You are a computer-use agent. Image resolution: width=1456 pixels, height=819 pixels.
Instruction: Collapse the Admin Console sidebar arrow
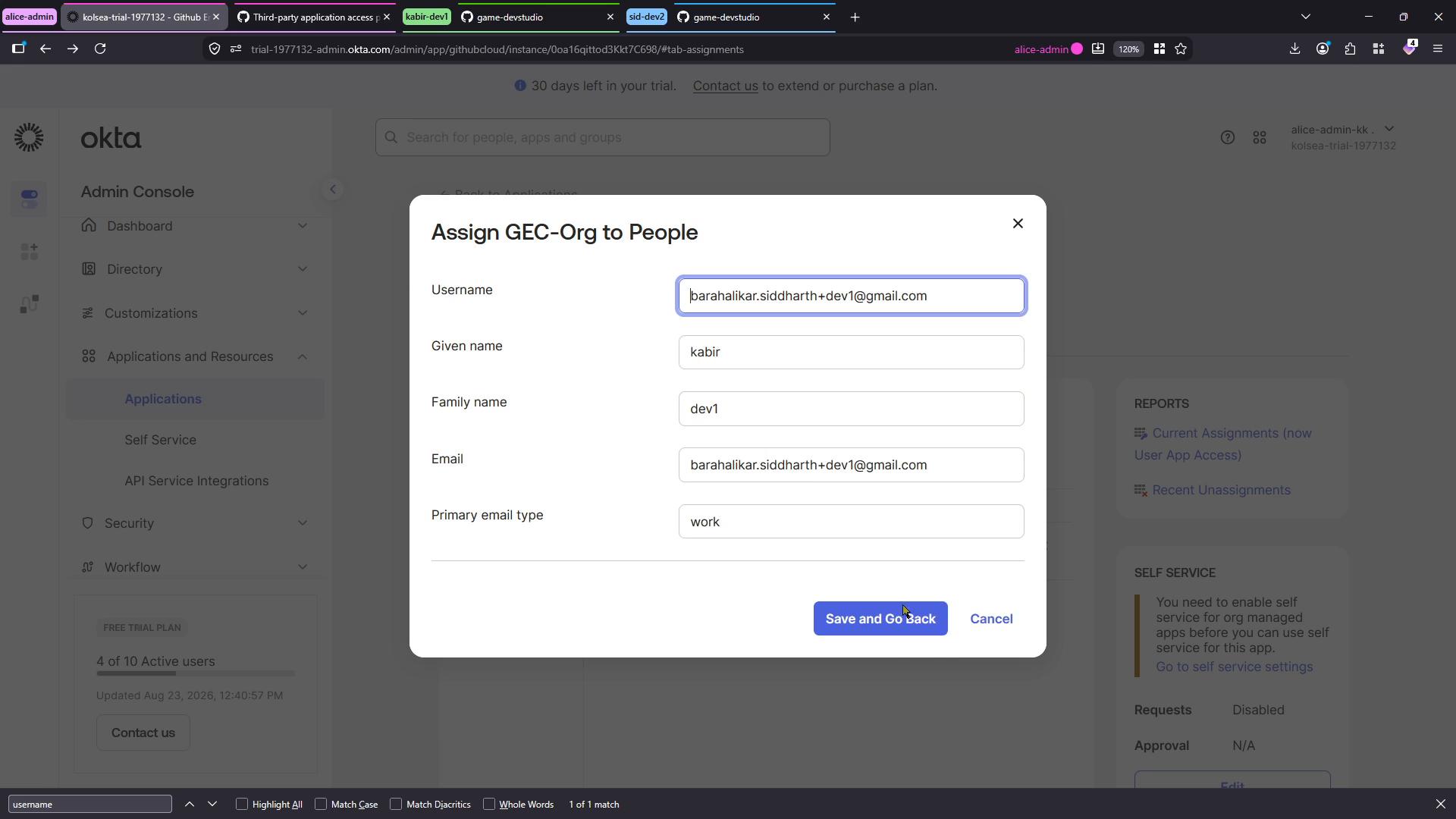[x=332, y=190]
